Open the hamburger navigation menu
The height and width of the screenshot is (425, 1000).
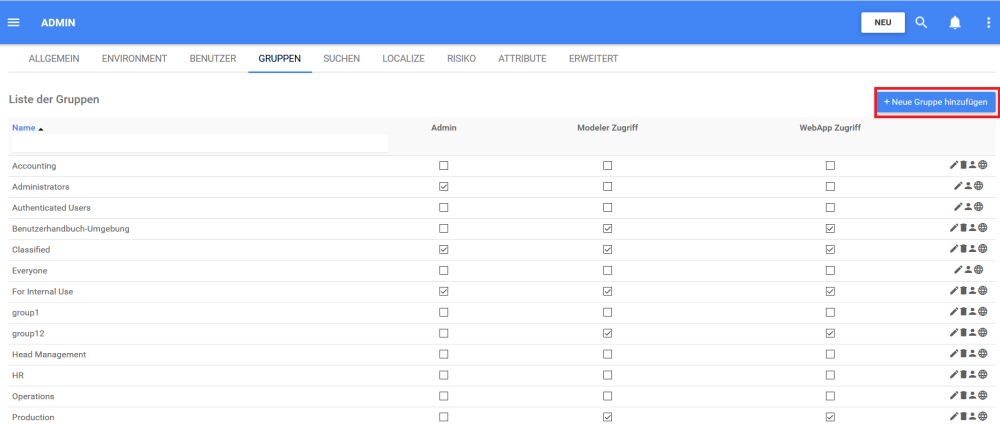click(14, 22)
